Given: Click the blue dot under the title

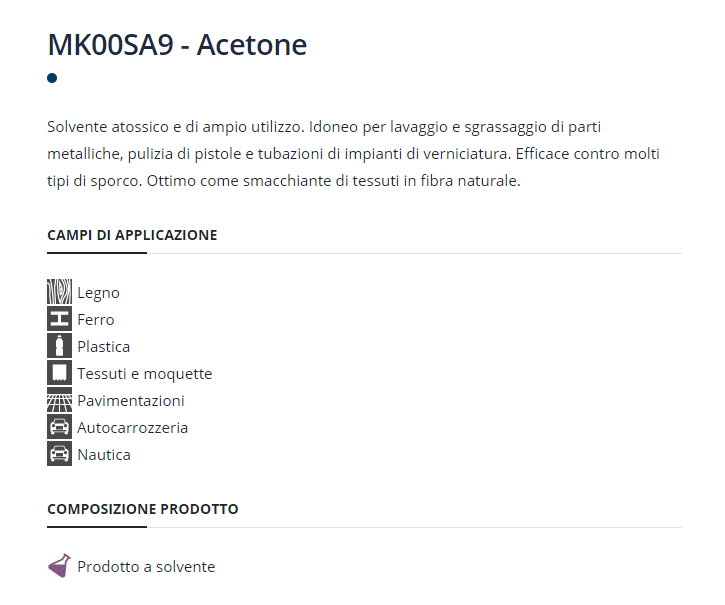Looking at the screenshot, I should (52, 78).
